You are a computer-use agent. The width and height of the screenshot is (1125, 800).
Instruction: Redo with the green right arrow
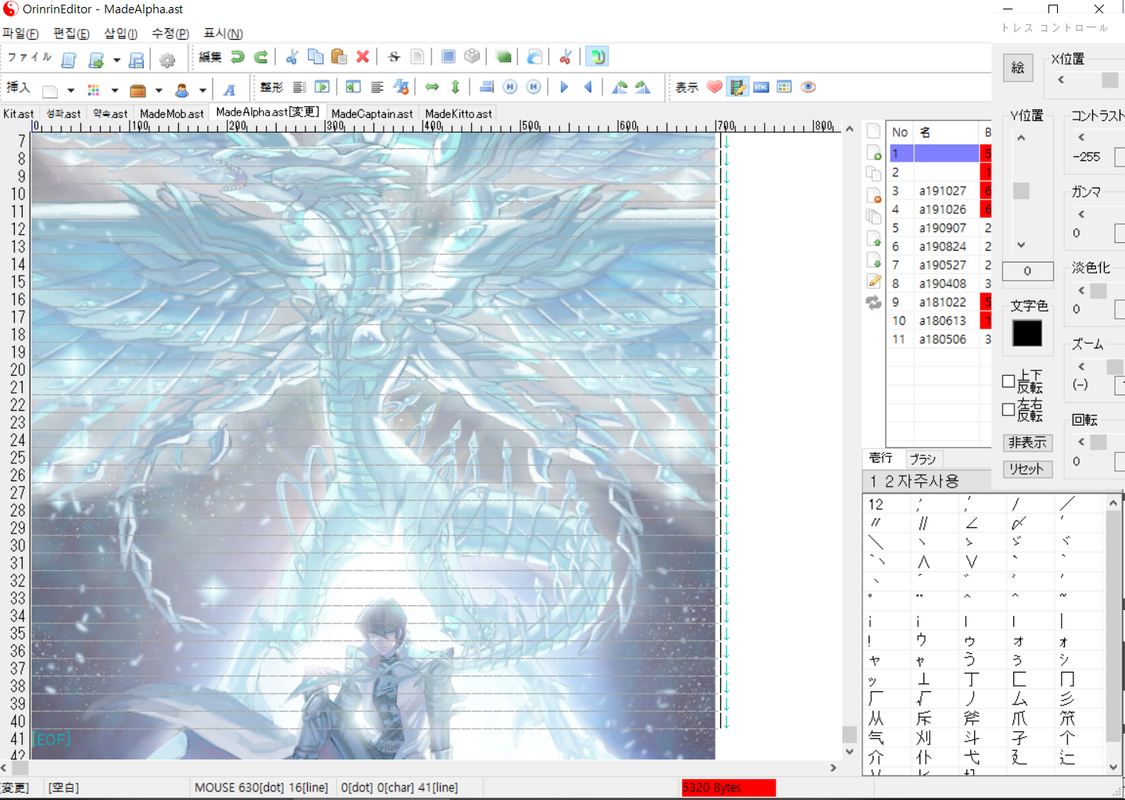[261, 57]
